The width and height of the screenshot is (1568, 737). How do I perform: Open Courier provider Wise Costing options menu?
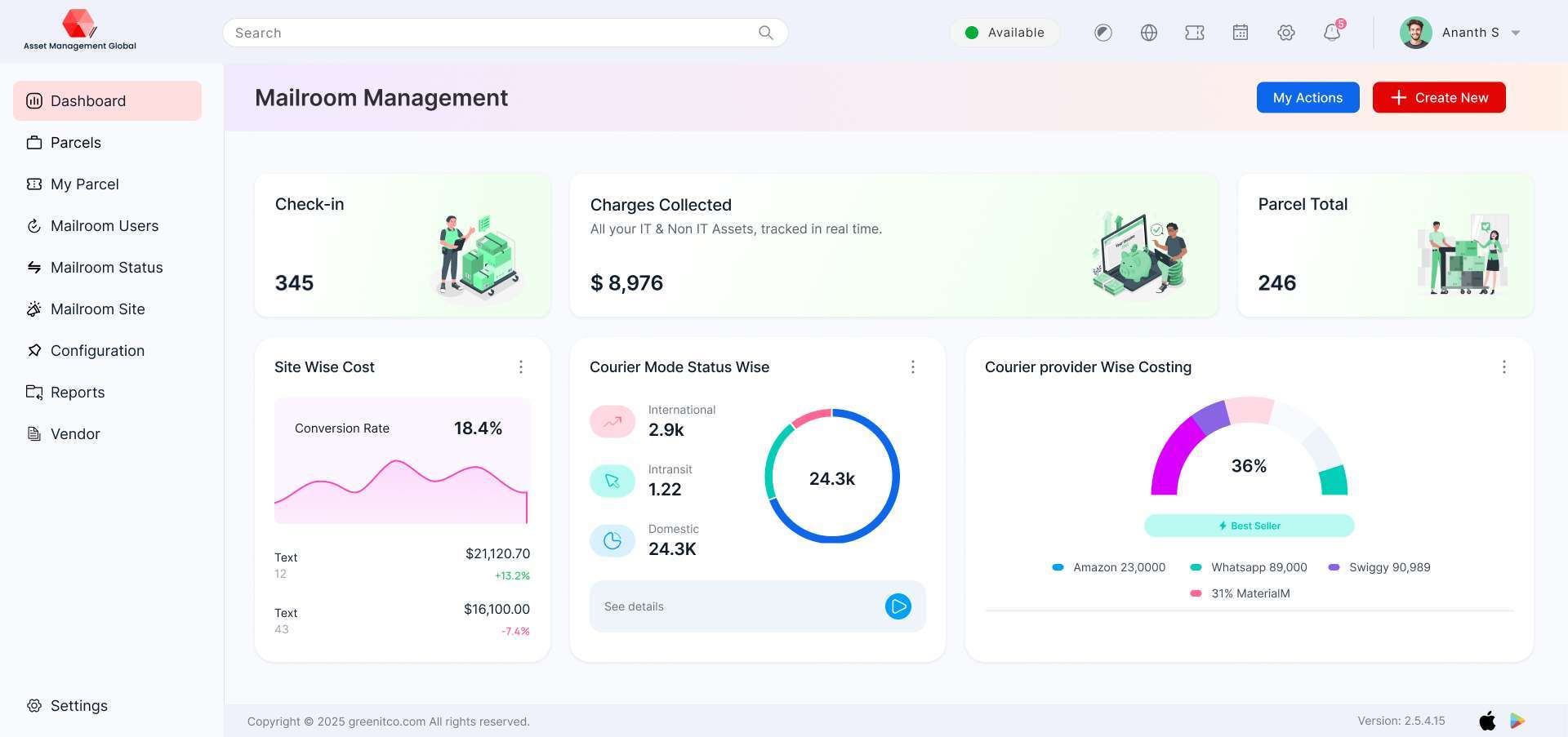click(x=1503, y=367)
